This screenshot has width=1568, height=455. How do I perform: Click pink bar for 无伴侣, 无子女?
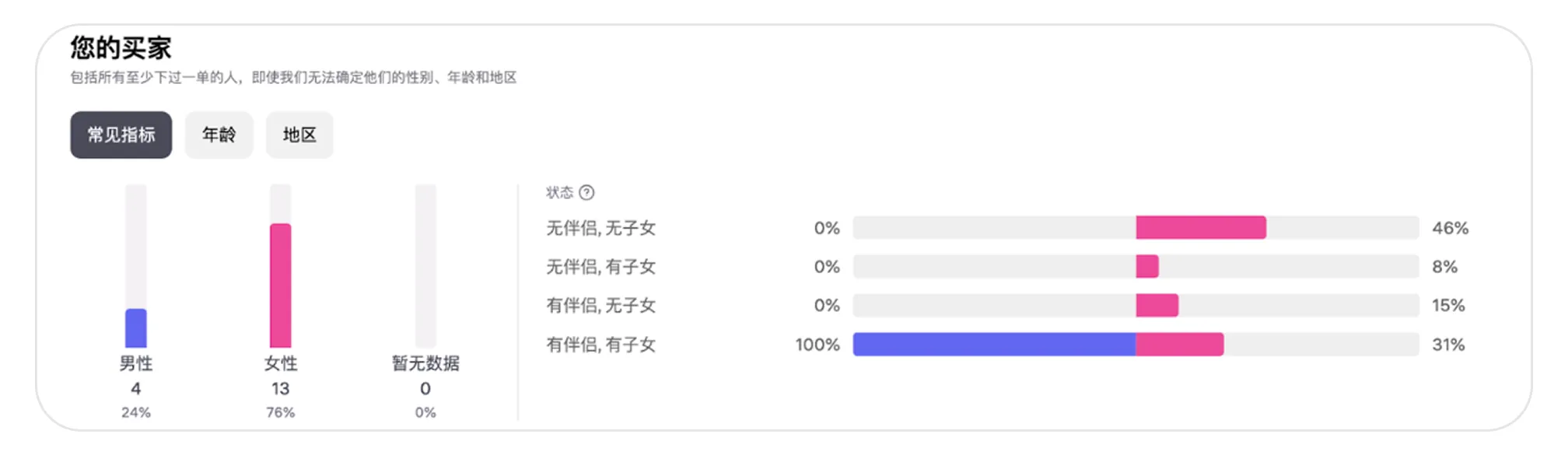tap(1200, 228)
